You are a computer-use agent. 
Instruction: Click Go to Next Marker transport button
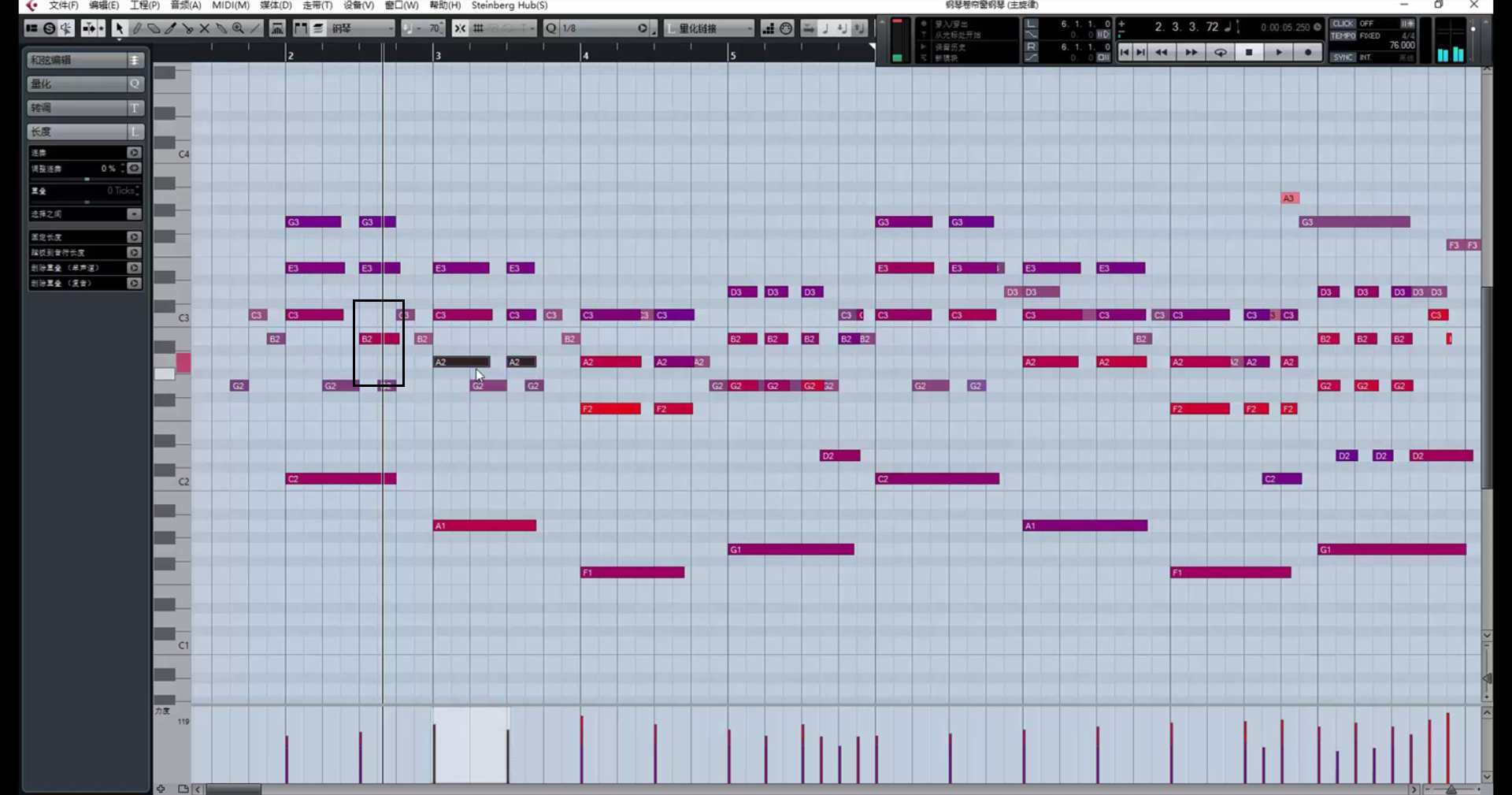1140,53
